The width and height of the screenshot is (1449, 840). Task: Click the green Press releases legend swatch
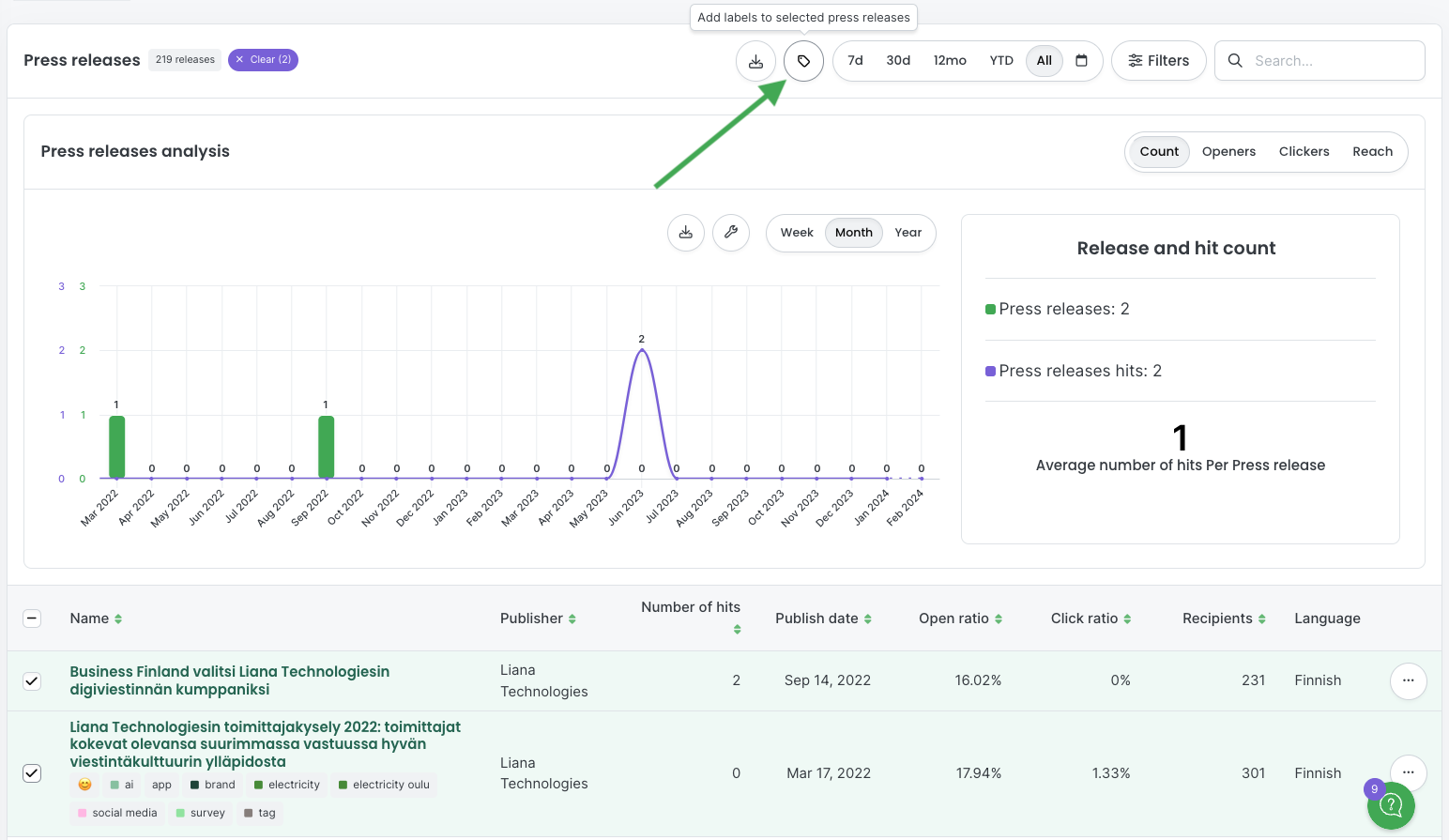[x=990, y=310]
